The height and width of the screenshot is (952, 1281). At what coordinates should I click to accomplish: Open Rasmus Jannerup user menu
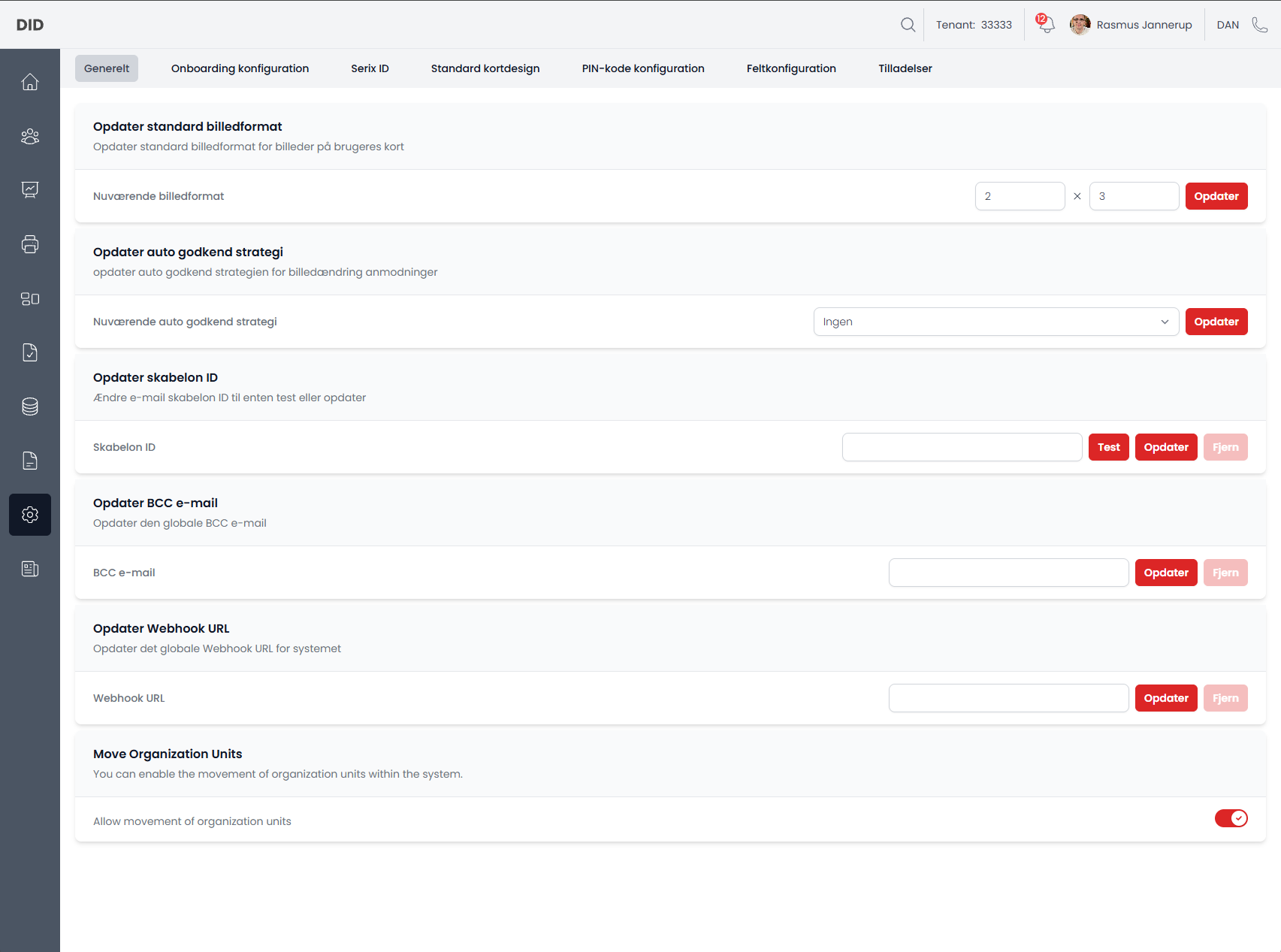(x=1131, y=25)
